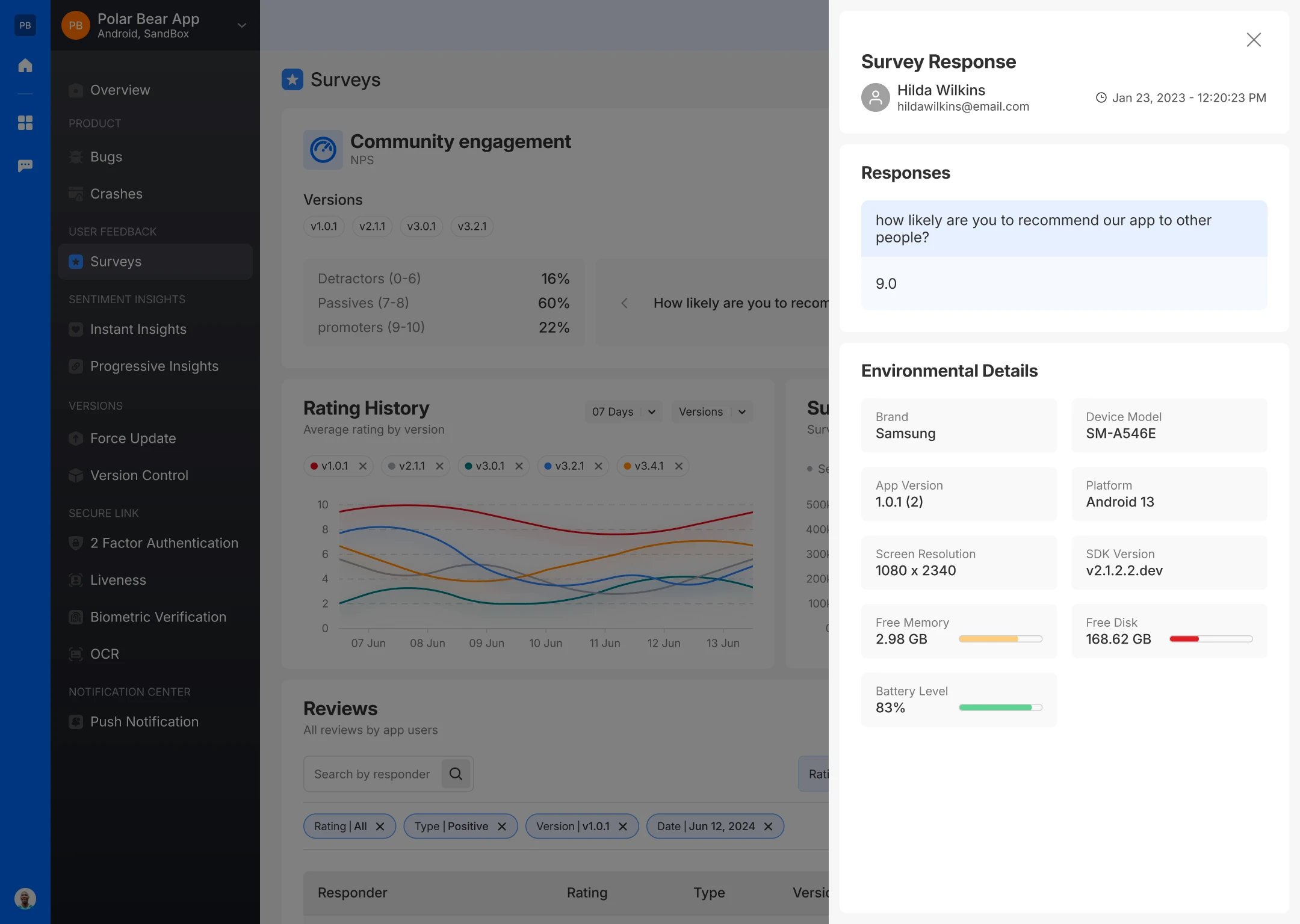Expand the Polar Bear App selector
1300x924 pixels.
(x=242, y=25)
